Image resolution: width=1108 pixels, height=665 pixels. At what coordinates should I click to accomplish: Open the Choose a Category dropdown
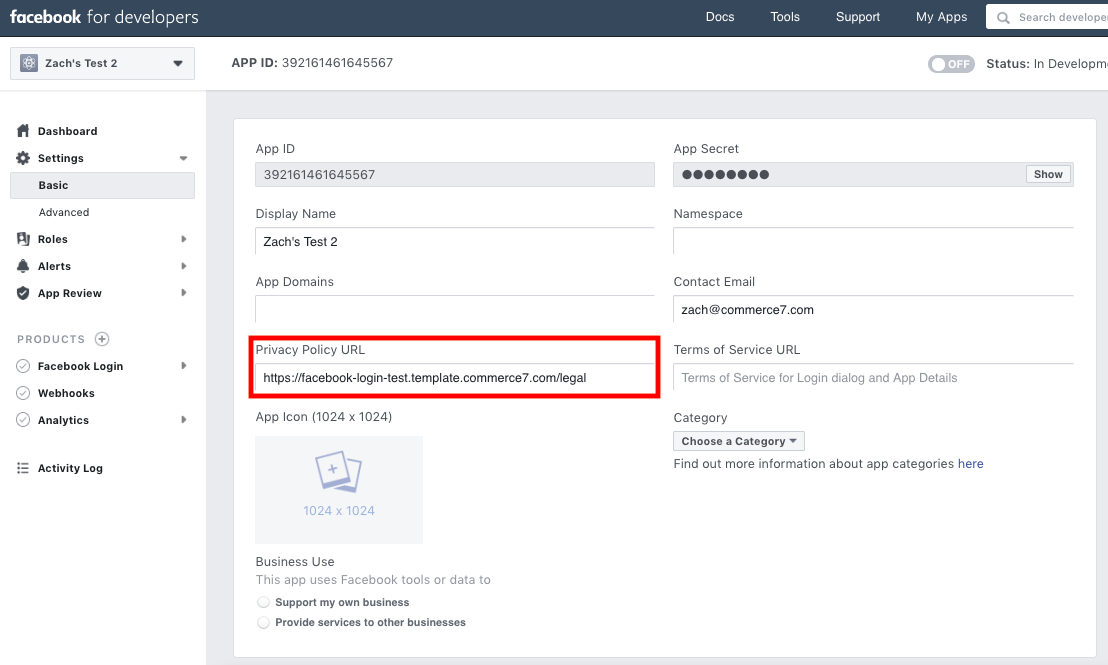(x=738, y=441)
